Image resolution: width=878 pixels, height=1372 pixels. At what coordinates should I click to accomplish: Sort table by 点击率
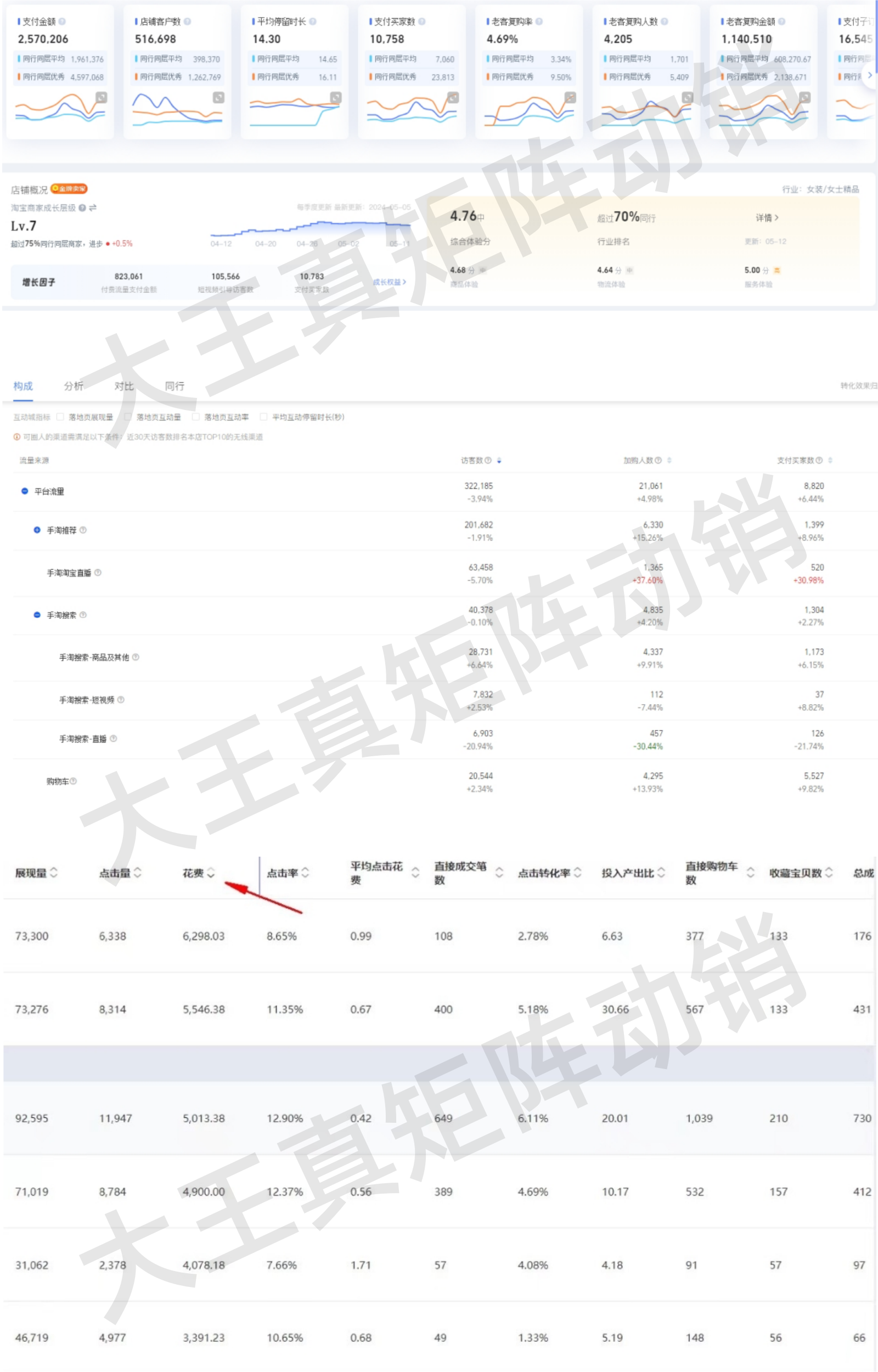point(305,873)
